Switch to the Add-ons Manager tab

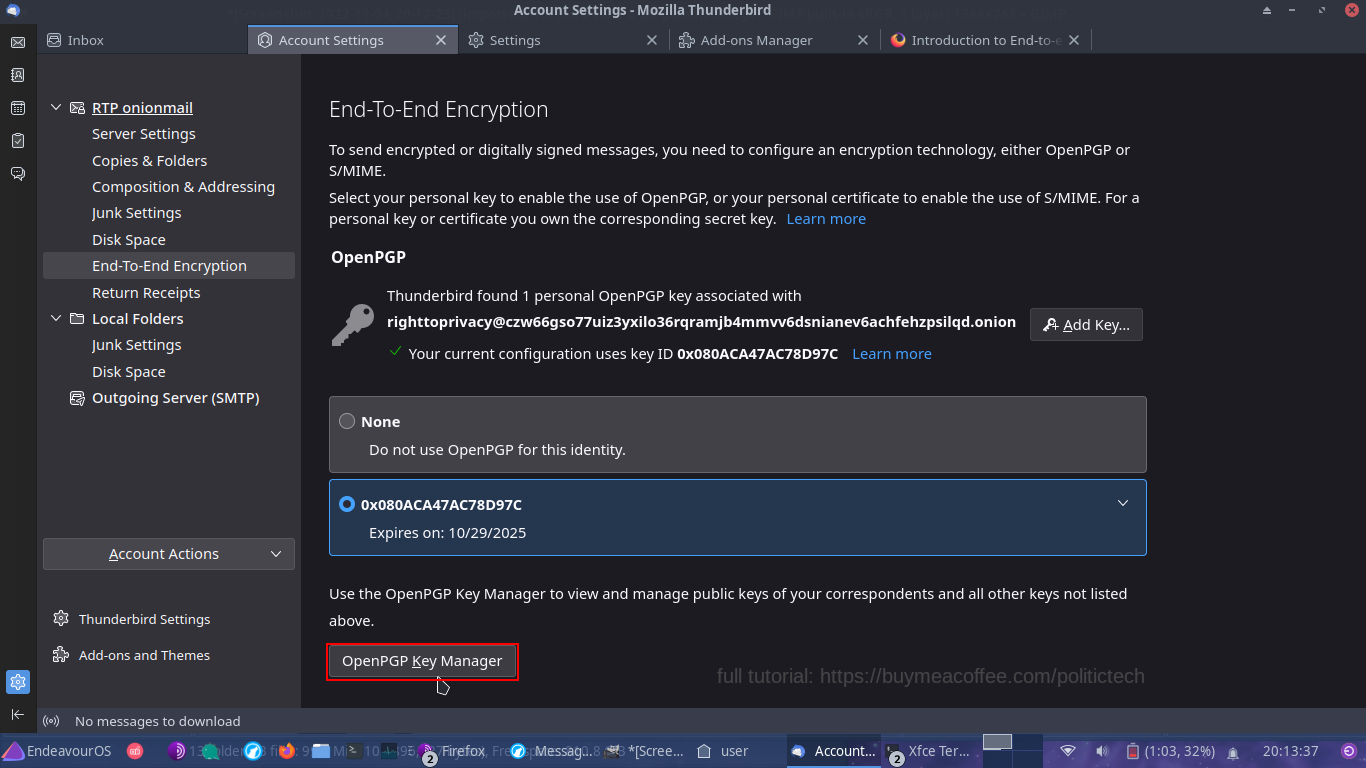coord(775,40)
